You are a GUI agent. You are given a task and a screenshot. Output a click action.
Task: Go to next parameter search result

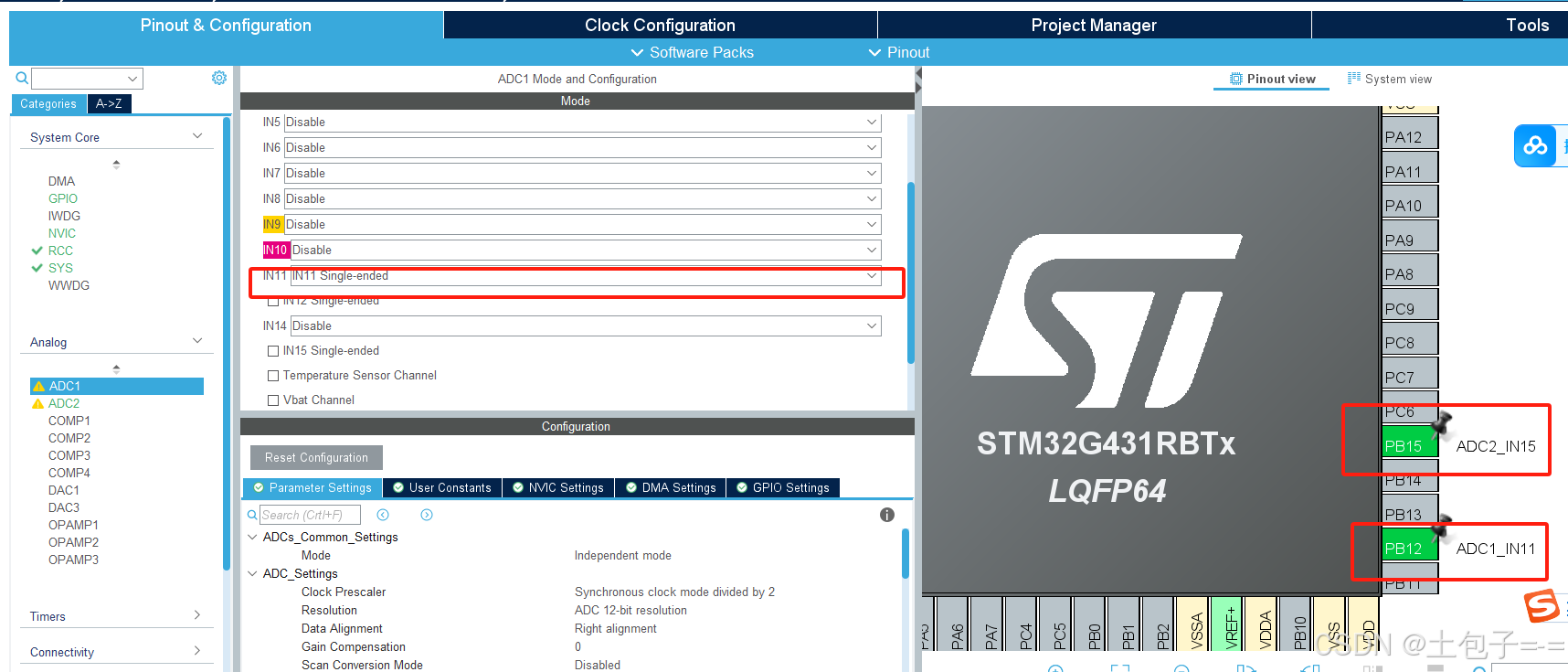click(x=427, y=515)
